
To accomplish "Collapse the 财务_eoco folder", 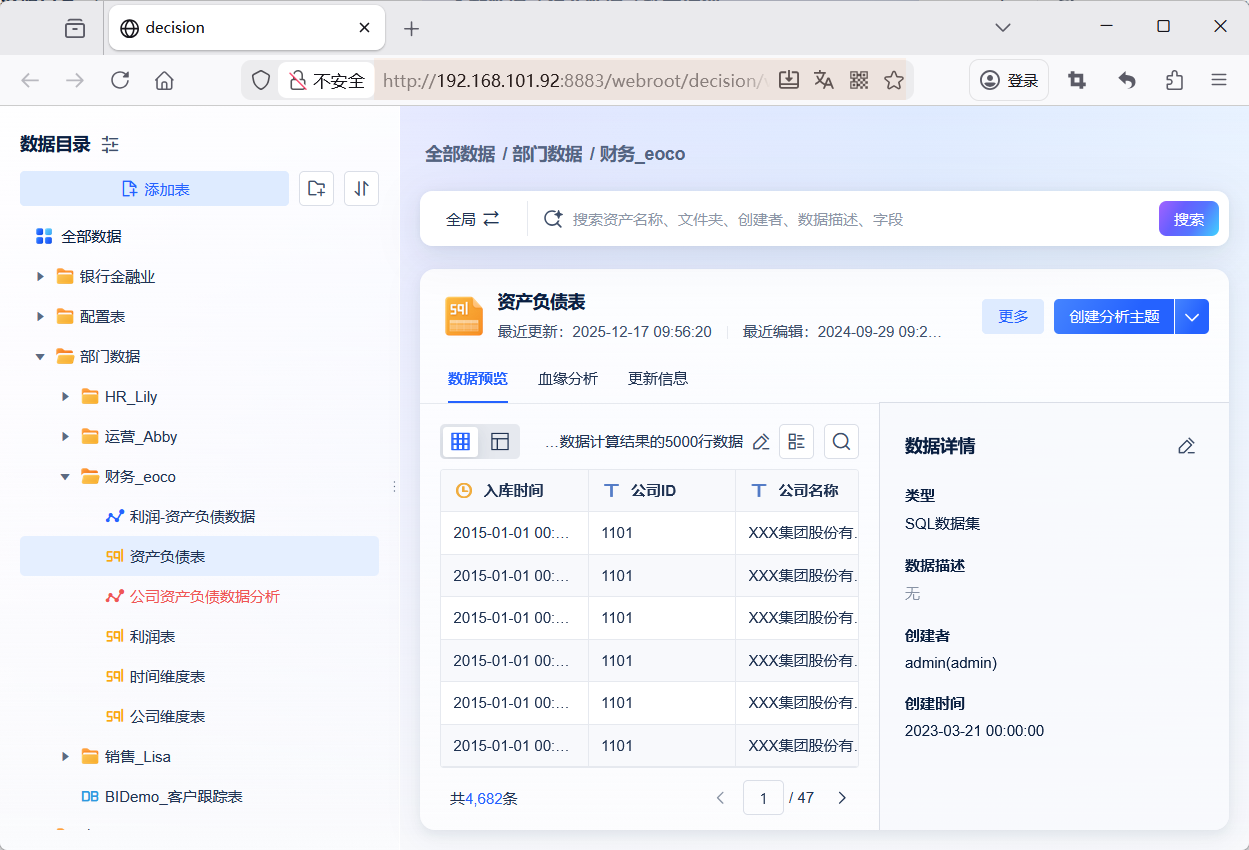I will [x=66, y=476].
